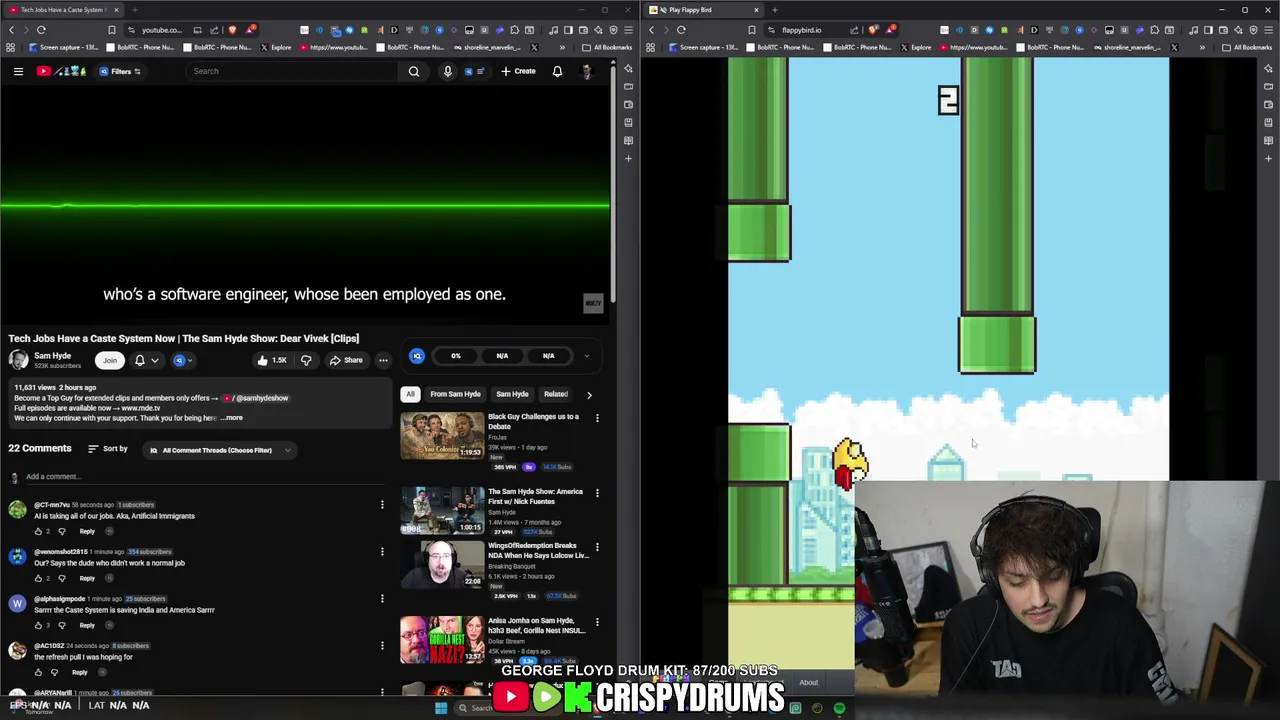This screenshot has height=720, width=1280.
Task: Open All Bookmarks folder in the YouTube window
Action: [608, 47]
